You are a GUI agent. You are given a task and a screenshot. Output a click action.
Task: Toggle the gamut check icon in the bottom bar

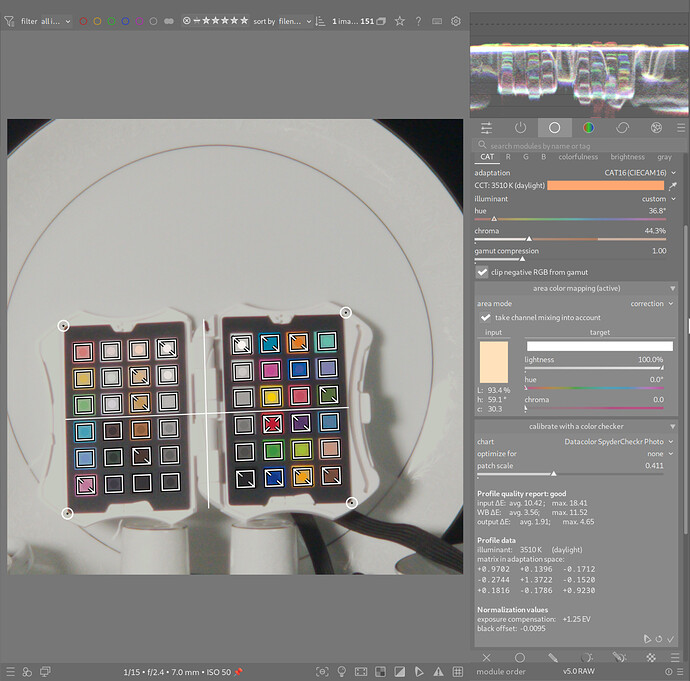[x=419, y=672]
